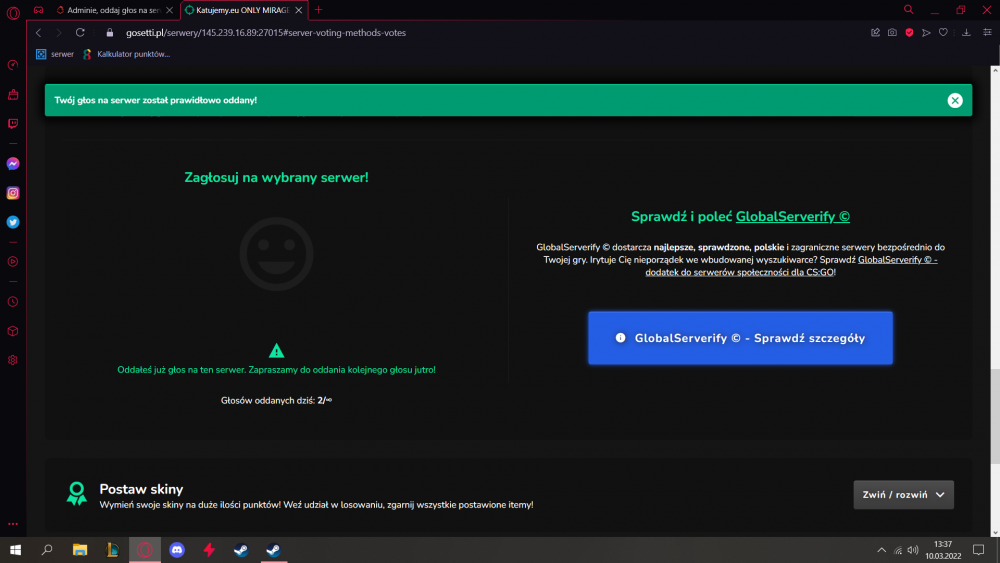This screenshot has height=563, width=1000.
Task: Close the Katujemy.eu tab
Action: [x=298, y=10]
